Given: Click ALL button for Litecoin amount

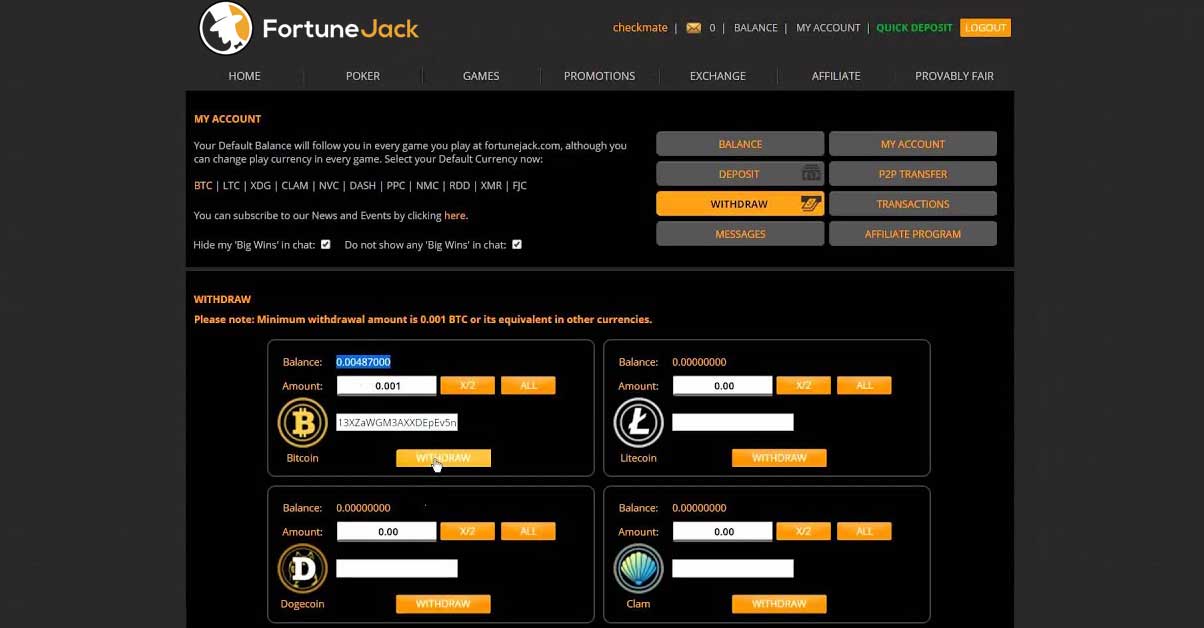Looking at the screenshot, I should click(x=864, y=386).
